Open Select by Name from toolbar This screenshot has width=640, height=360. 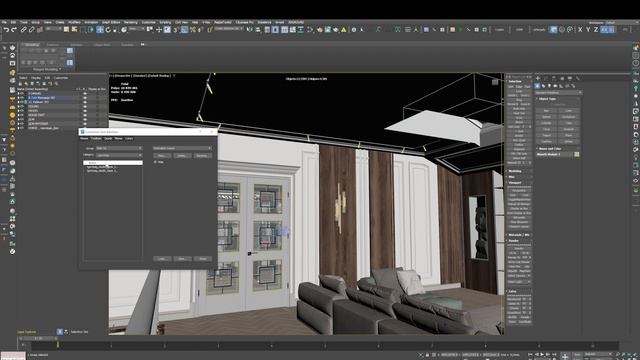[75, 29]
